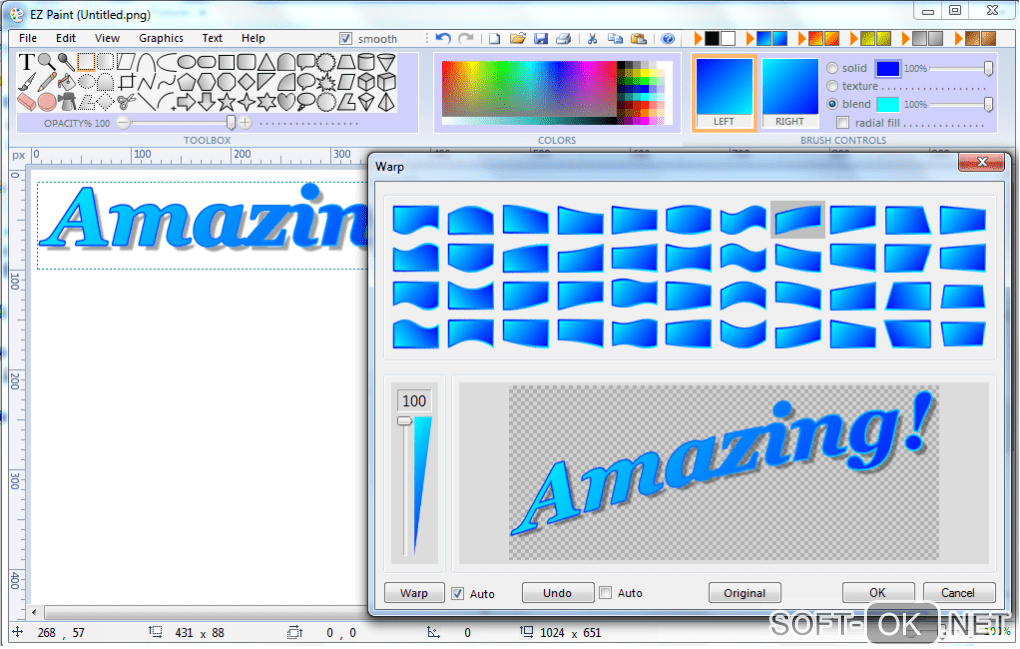
Task: Open the Graphics menu
Action: pyautogui.click(x=161, y=38)
